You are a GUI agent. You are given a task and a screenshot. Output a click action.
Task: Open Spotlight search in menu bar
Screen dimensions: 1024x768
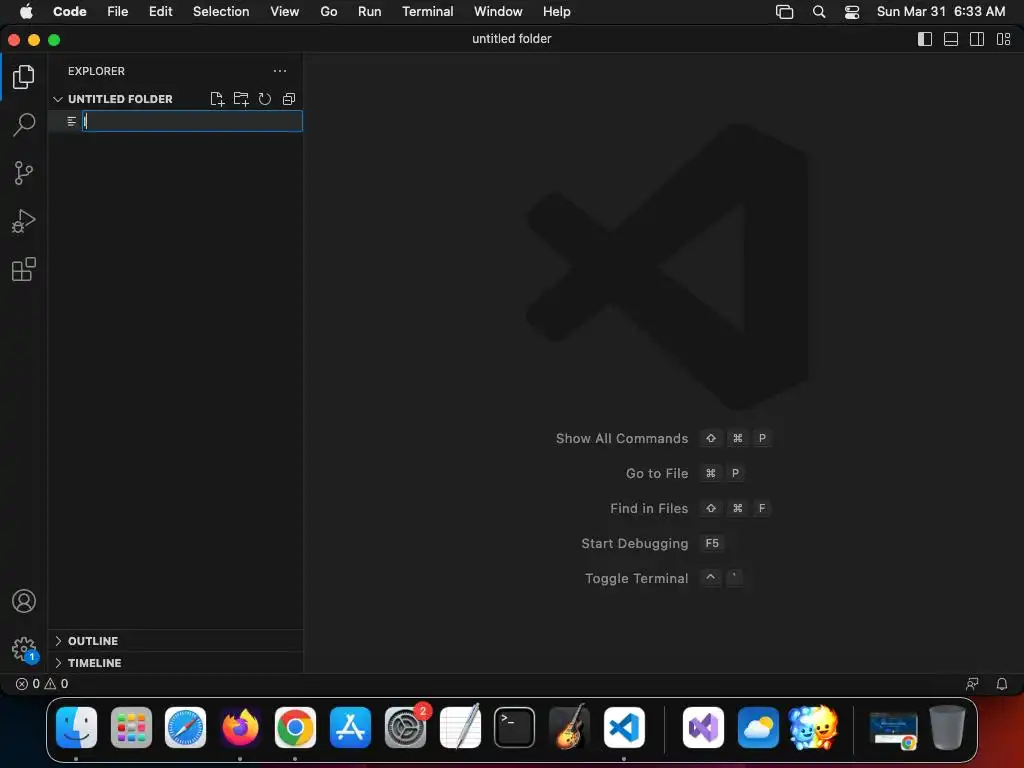coord(818,12)
